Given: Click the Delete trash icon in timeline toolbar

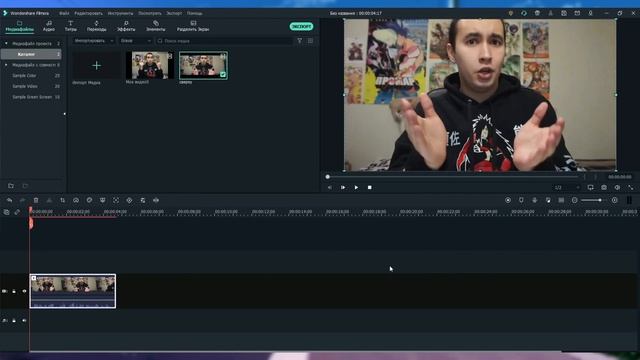Looking at the screenshot, I should point(36,200).
